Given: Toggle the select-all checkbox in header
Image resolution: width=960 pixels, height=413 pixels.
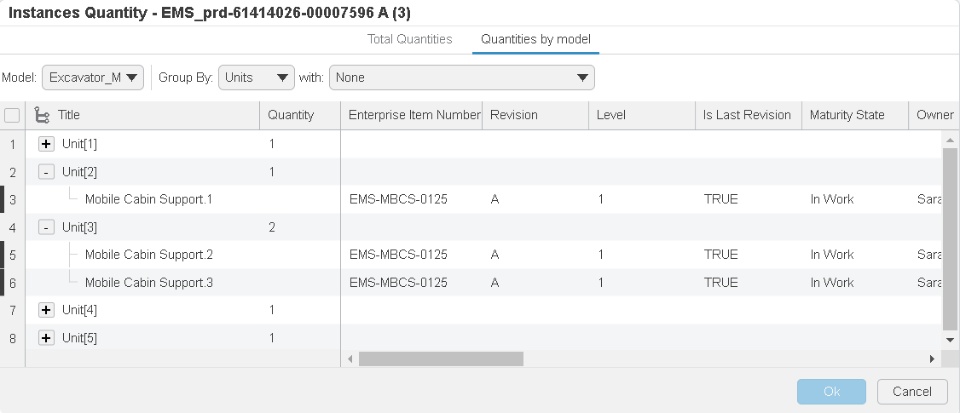Looking at the screenshot, I should [12, 115].
